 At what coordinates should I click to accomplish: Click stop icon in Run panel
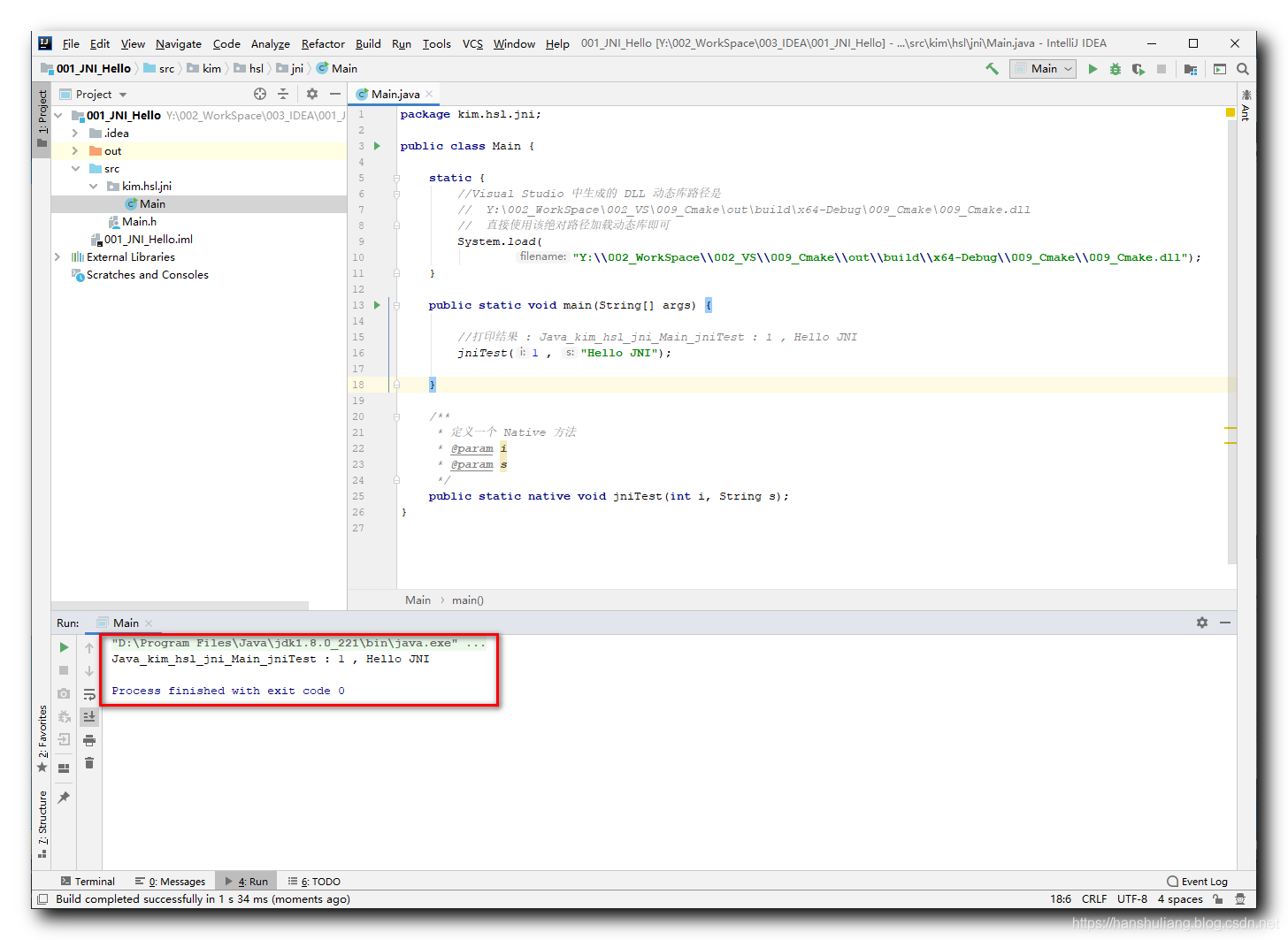pos(64,670)
